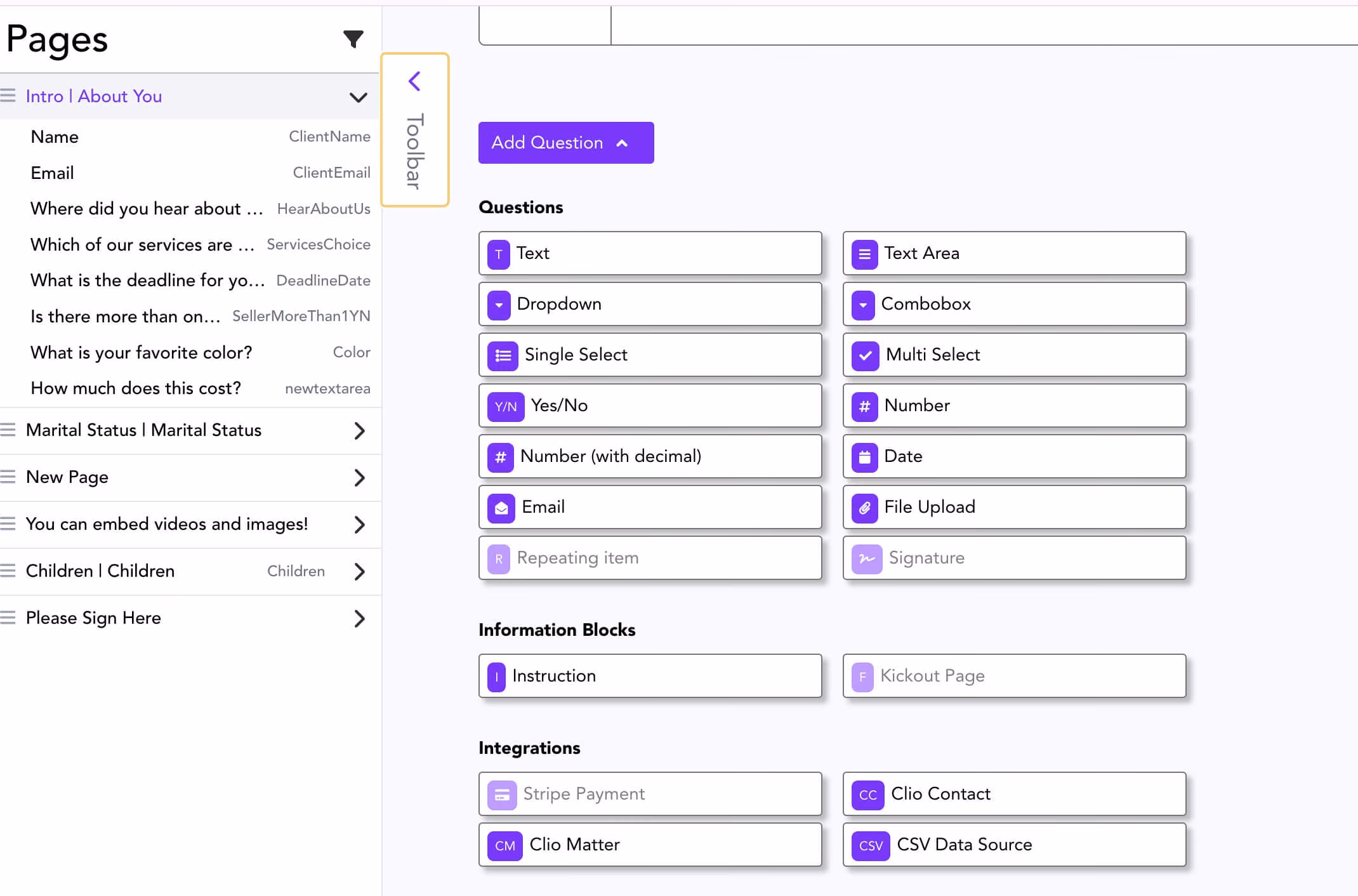
Task: Click the Single Select list icon
Action: coord(503,356)
